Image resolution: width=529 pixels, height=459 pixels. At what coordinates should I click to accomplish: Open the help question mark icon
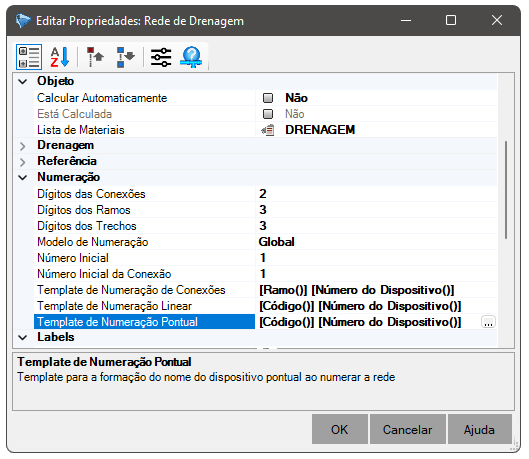pyautogui.click(x=191, y=57)
